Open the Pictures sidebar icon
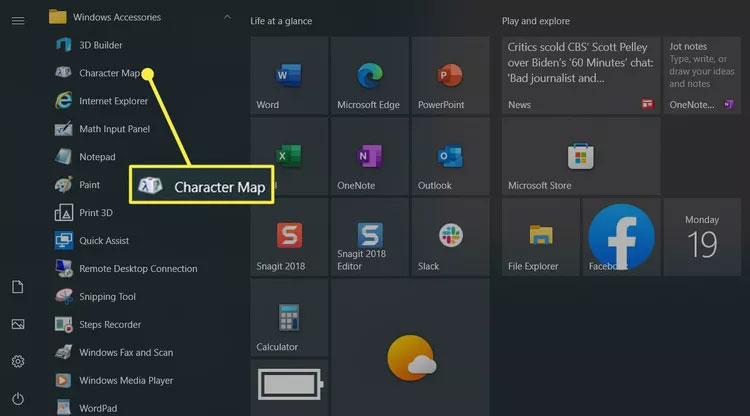Viewport: 750px width, 416px height. (18, 324)
